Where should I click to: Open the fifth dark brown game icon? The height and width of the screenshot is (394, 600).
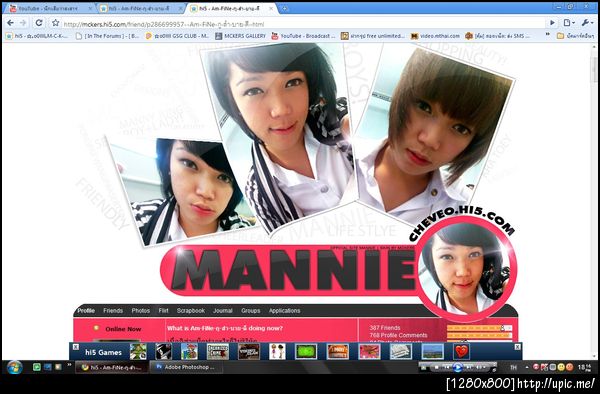249,352
